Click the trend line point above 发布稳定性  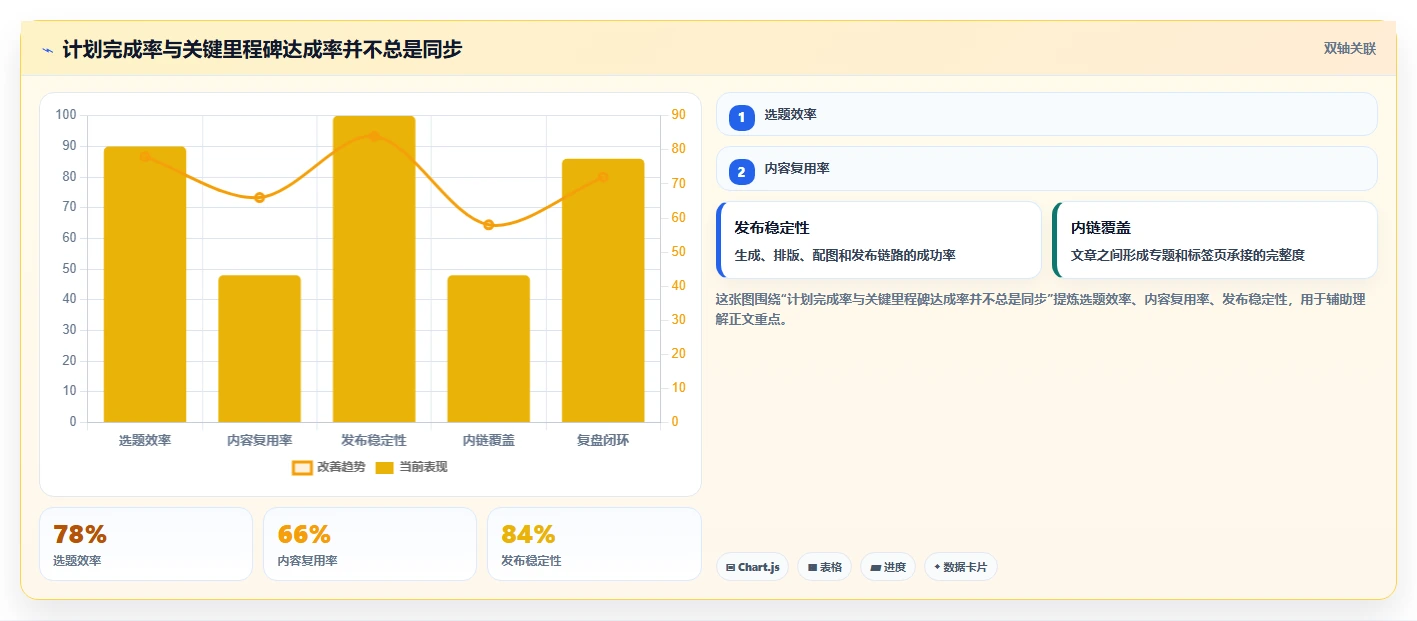(x=374, y=136)
